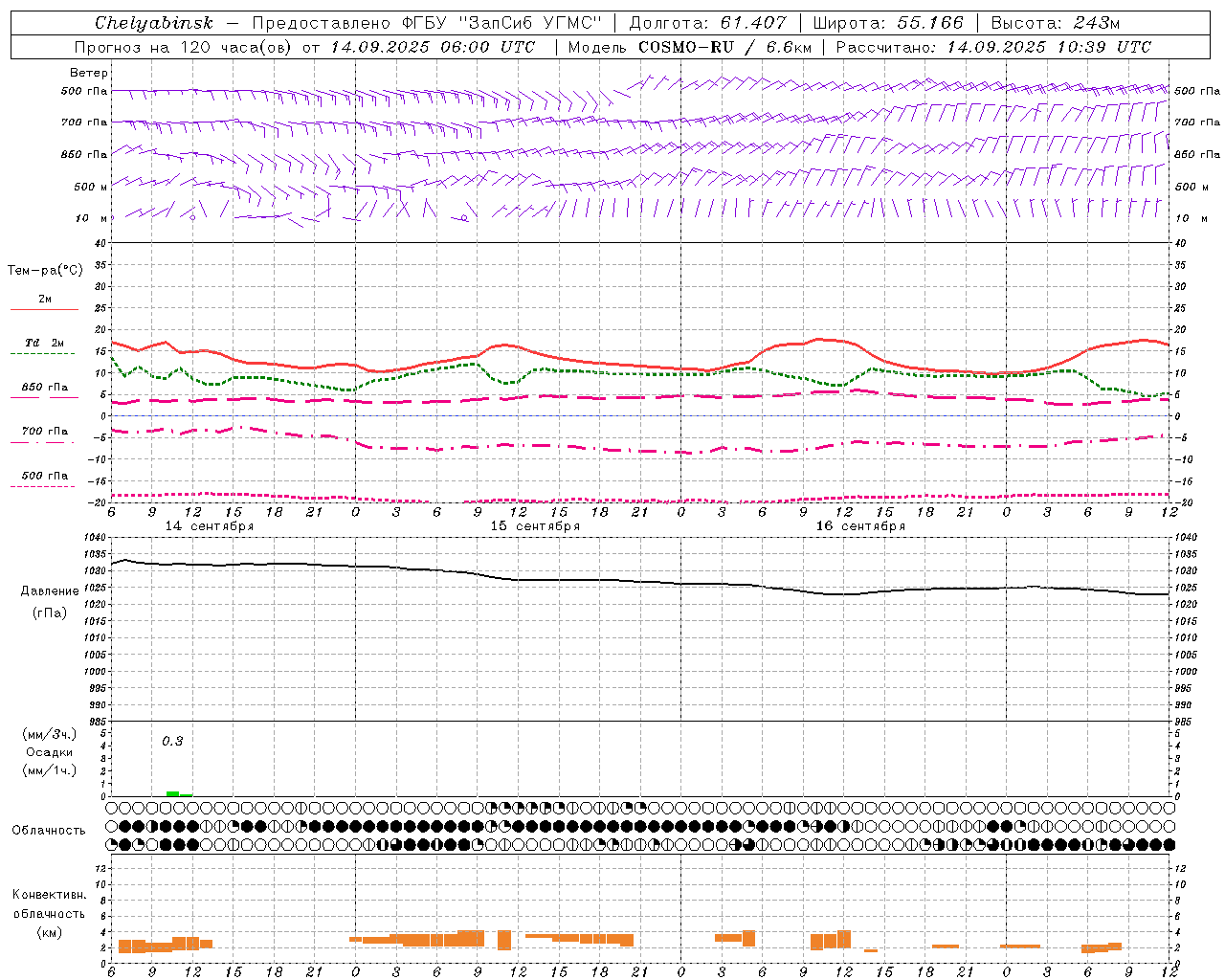Select the (км) convective cloud unit label

coord(49,933)
